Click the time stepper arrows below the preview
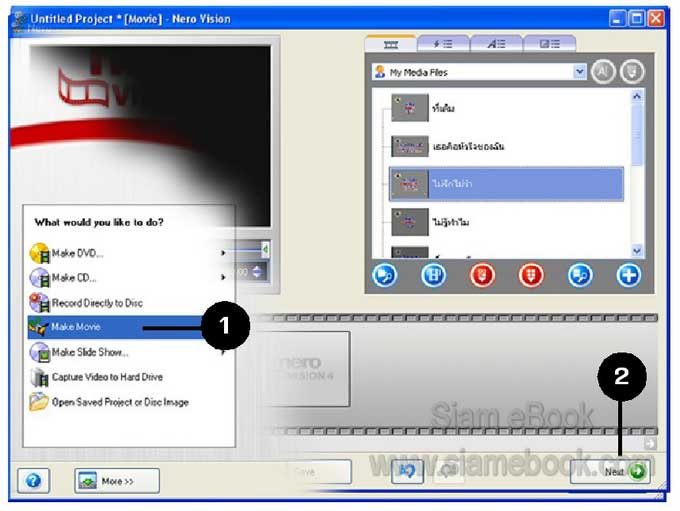This screenshot has width=680, height=511. [x=257, y=272]
